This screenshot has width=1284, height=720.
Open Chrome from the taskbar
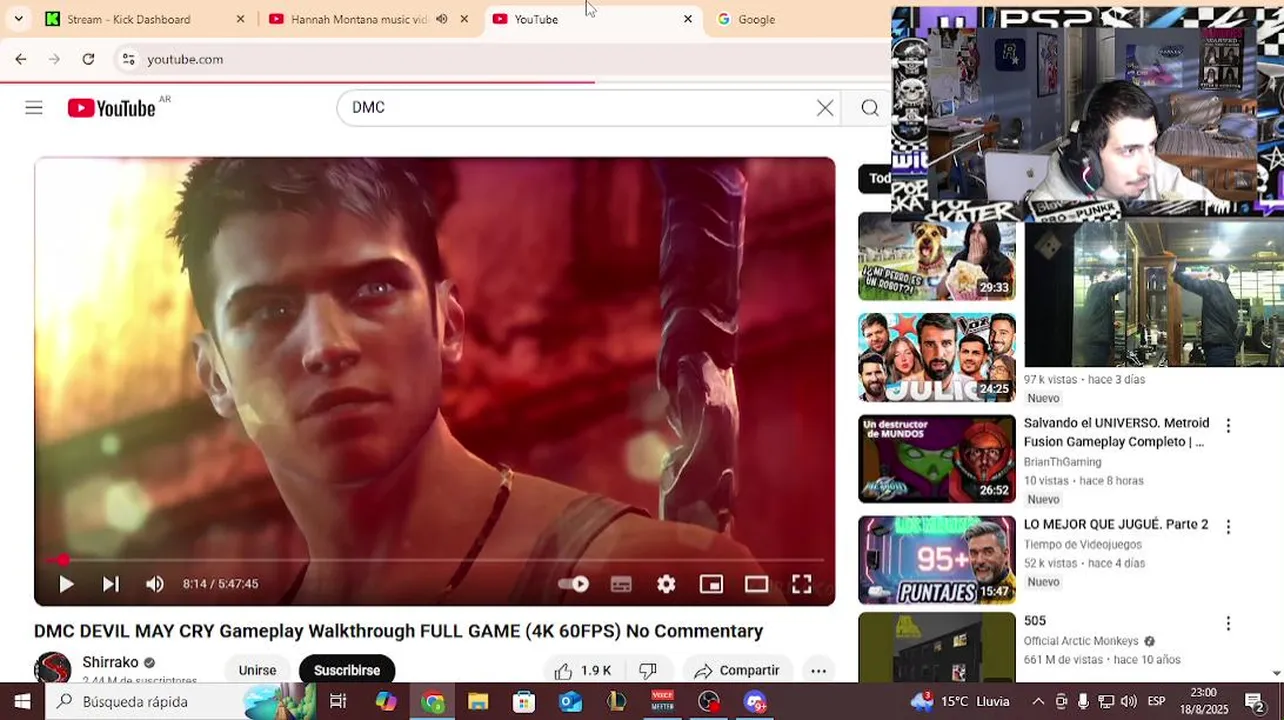[x=432, y=702]
